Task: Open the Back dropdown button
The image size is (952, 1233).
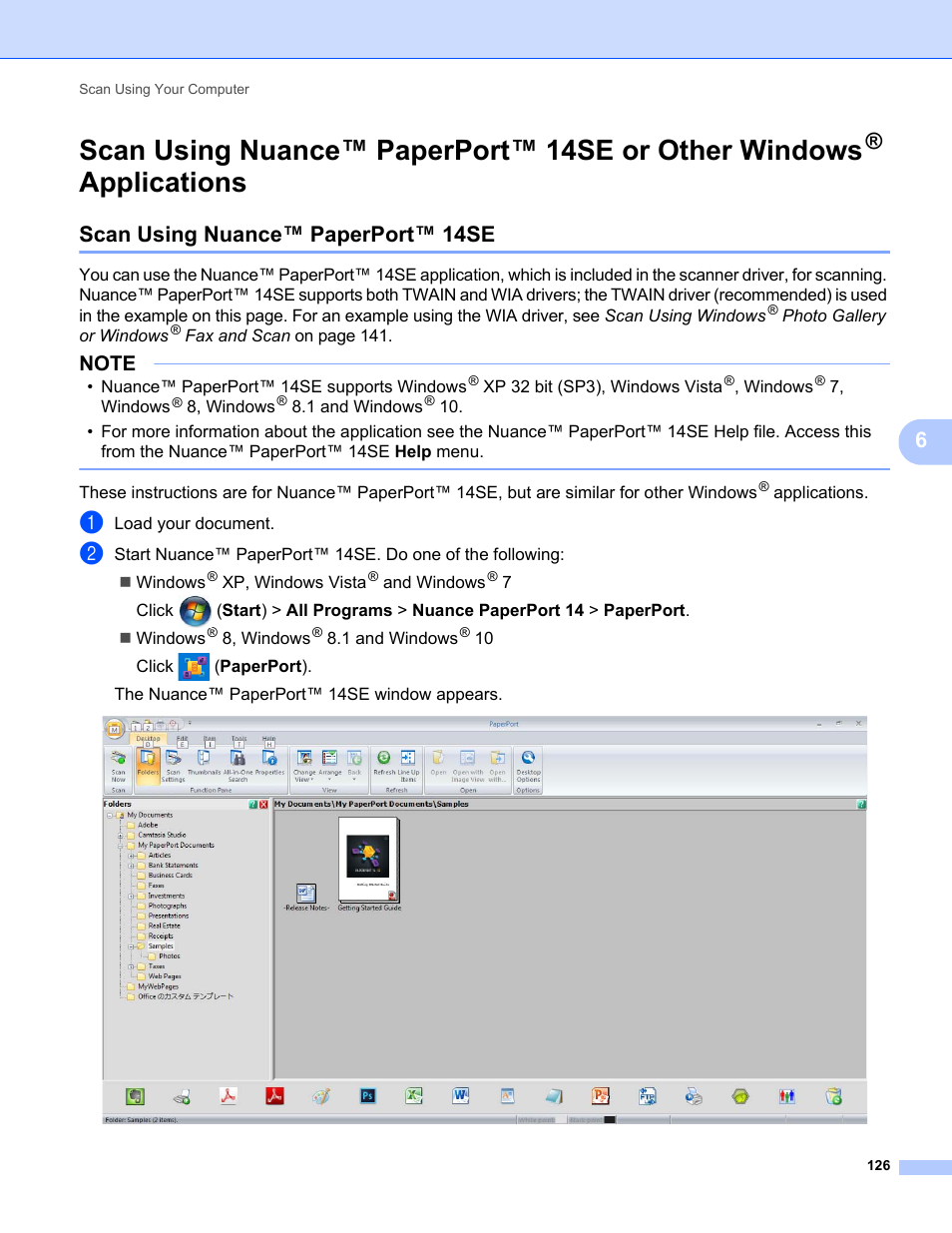Action: click(354, 766)
